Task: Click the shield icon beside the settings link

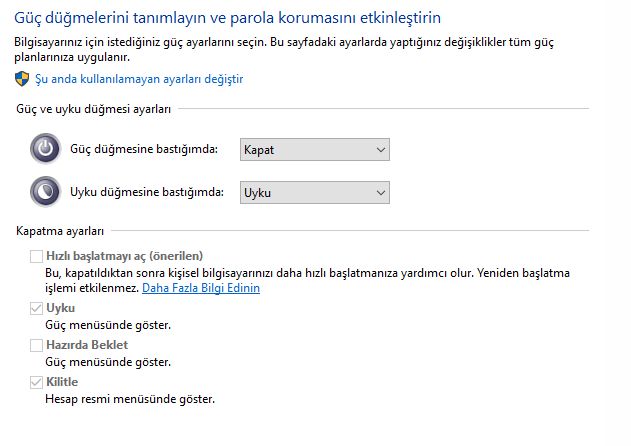Action: click(22, 78)
